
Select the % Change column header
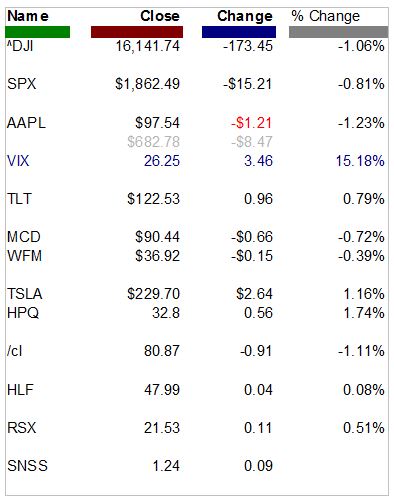[x=326, y=16]
